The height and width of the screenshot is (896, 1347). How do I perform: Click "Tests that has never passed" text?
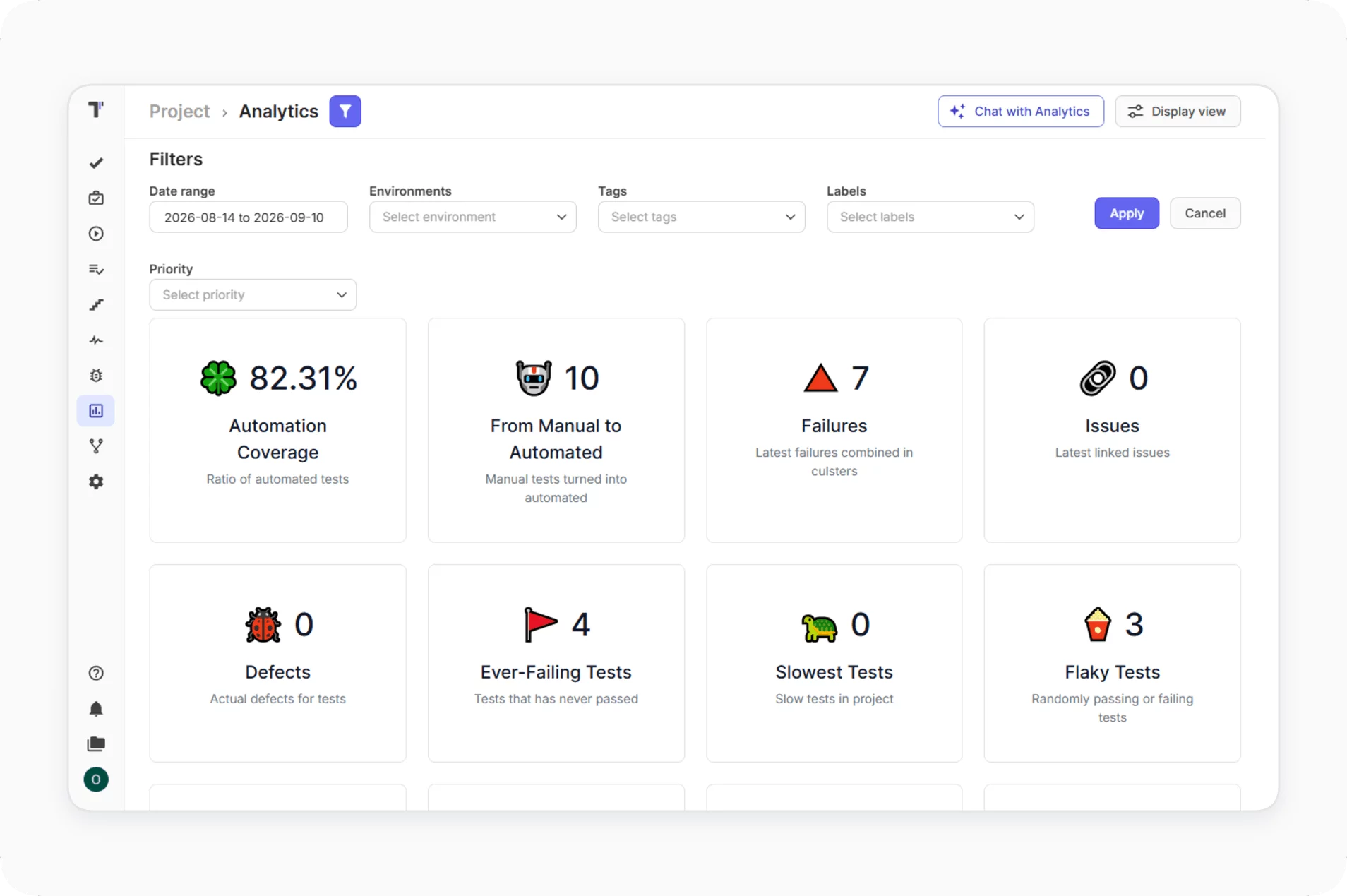pos(556,699)
